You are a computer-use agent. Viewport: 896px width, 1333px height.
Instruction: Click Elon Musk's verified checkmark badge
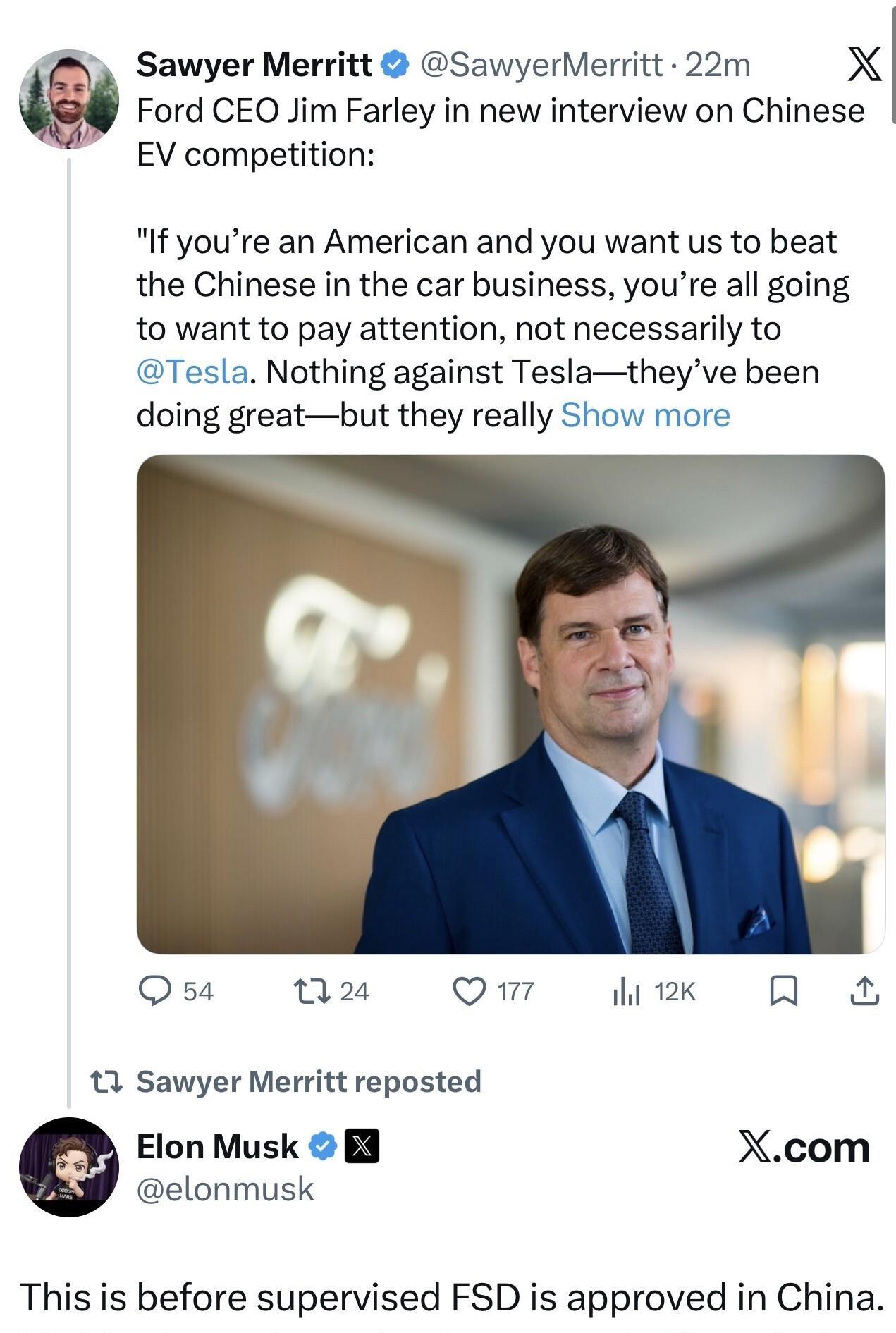pos(324,1145)
